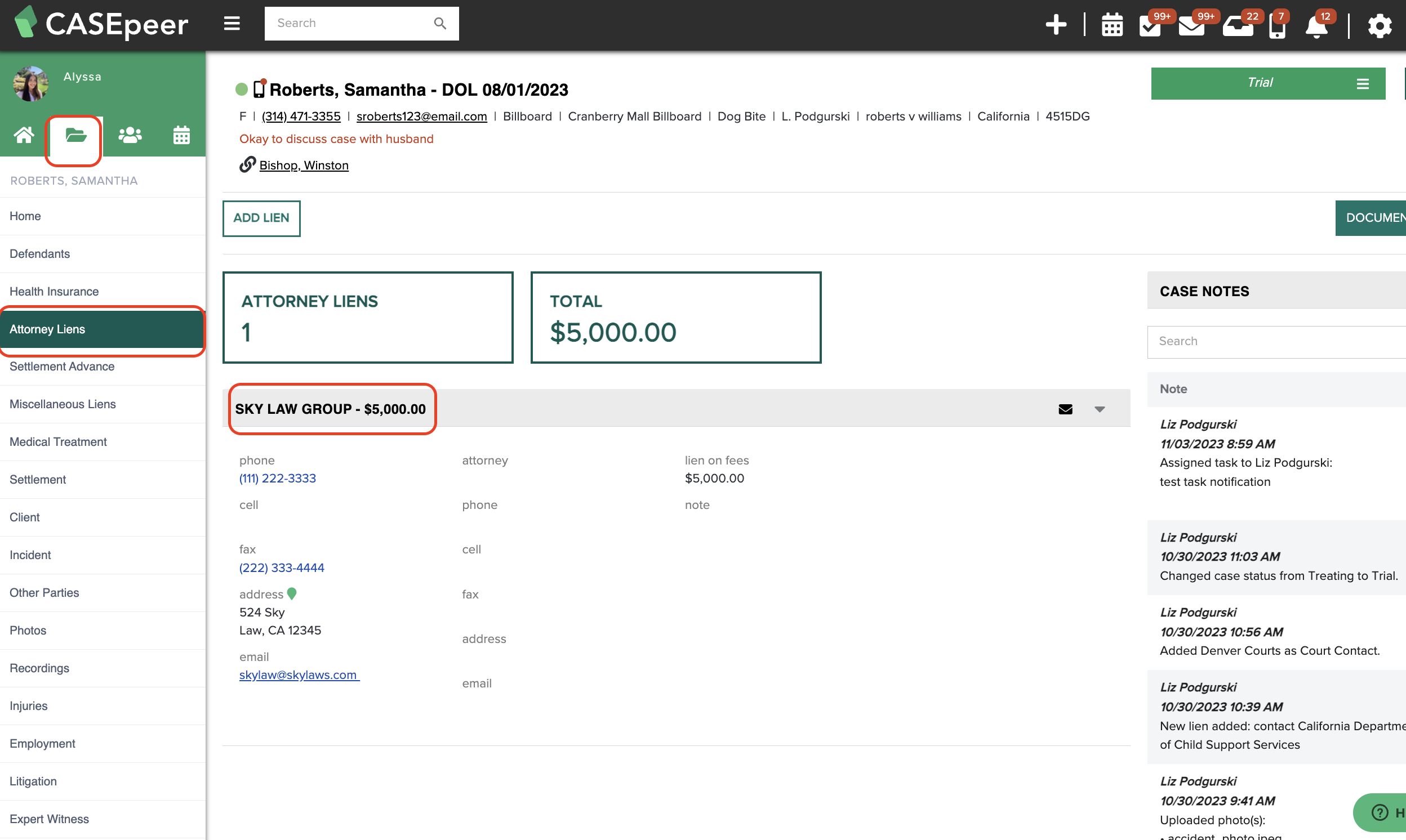1406x840 pixels.
Task: Click the search magnifier icon
Action: click(440, 23)
